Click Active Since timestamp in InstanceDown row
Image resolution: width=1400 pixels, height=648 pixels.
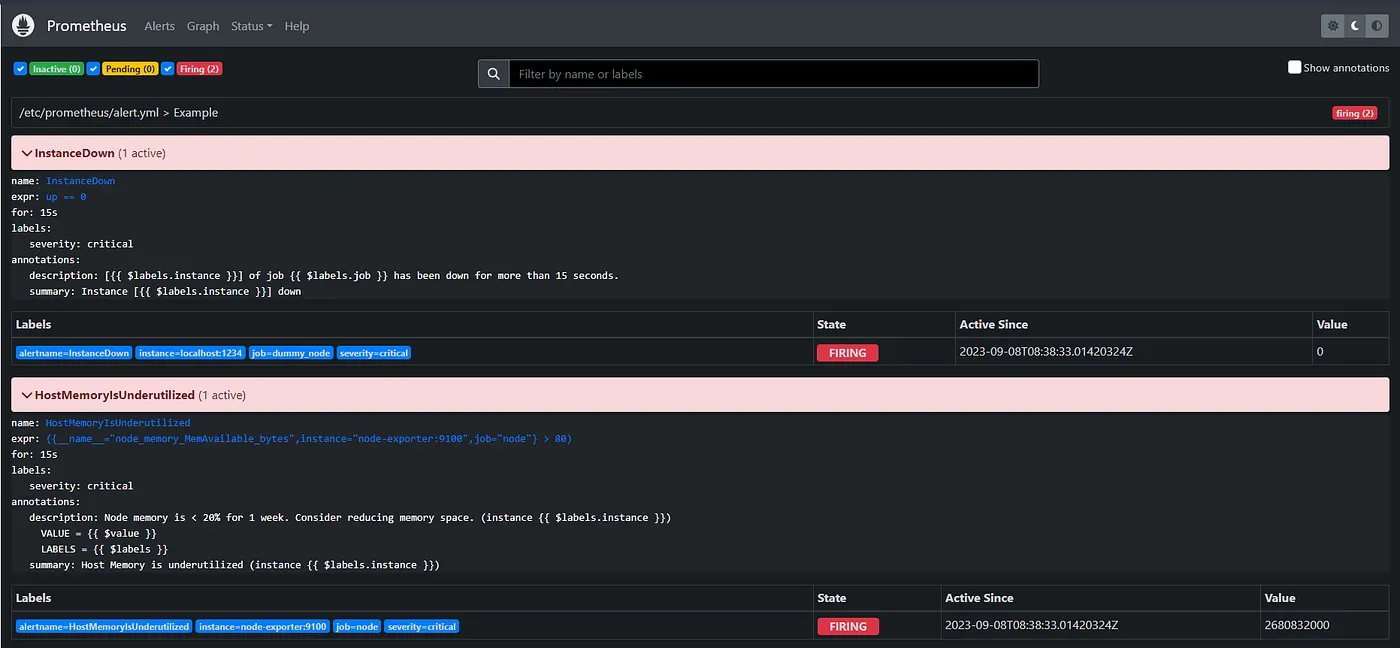coord(1046,352)
